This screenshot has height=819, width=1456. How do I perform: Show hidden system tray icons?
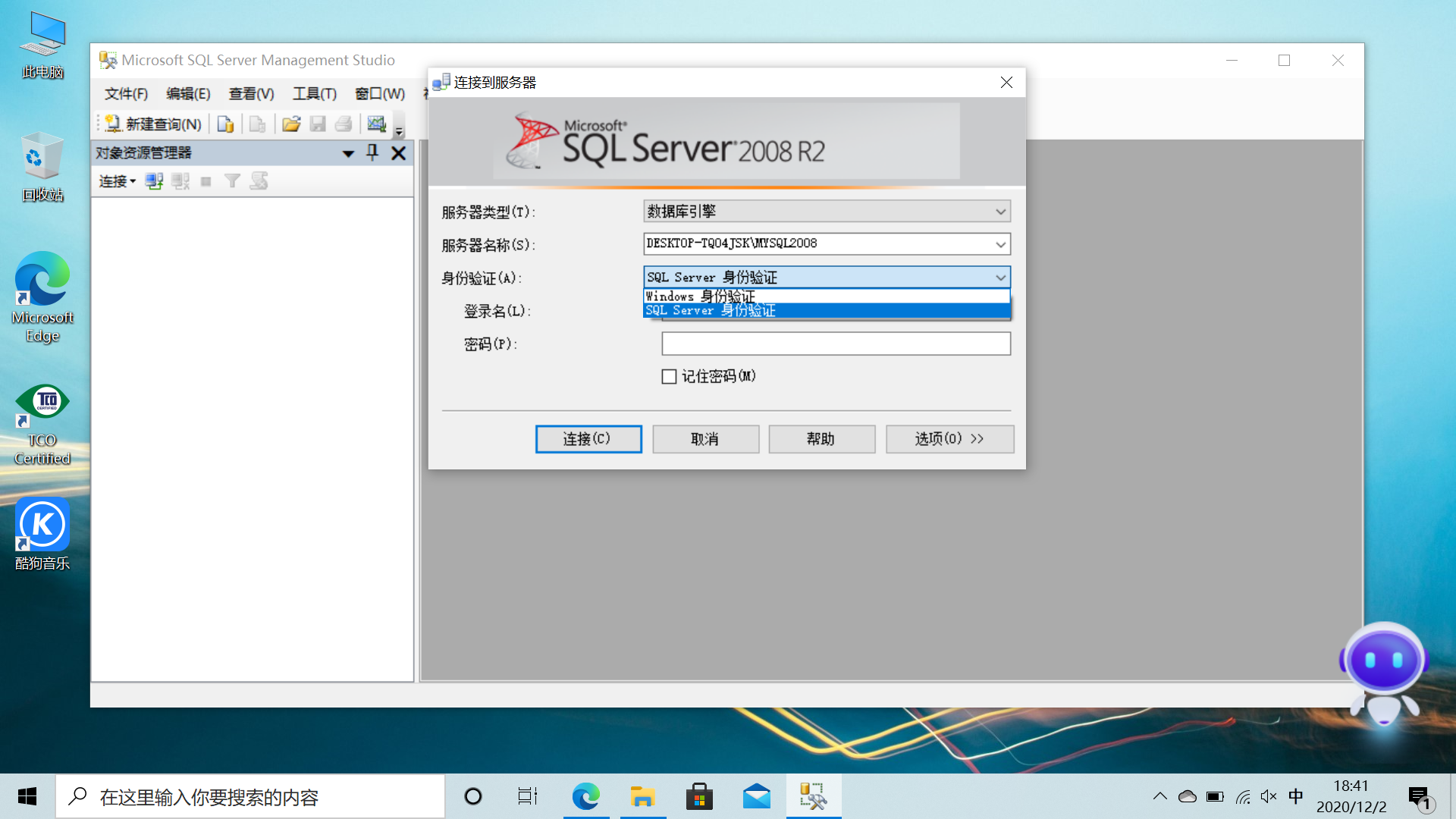[1159, 796]
